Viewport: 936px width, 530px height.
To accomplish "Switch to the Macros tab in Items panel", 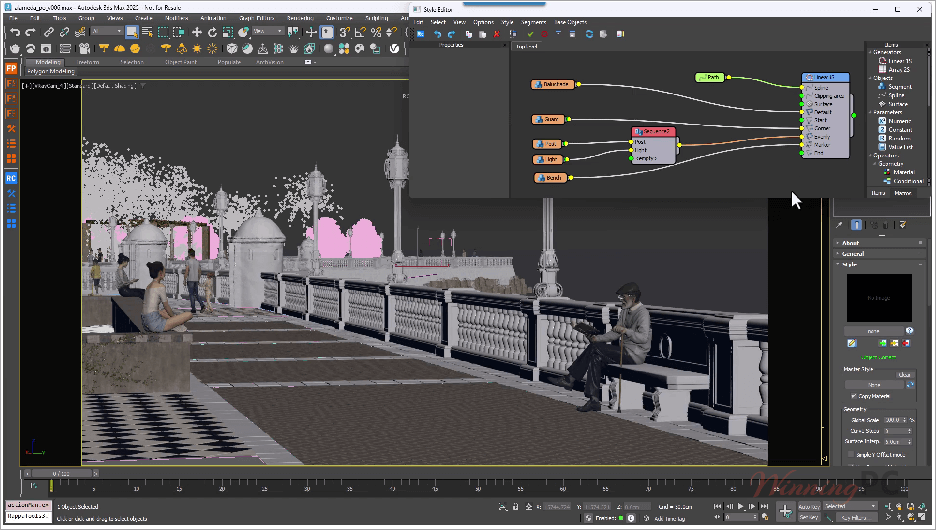I will (903, 193).
